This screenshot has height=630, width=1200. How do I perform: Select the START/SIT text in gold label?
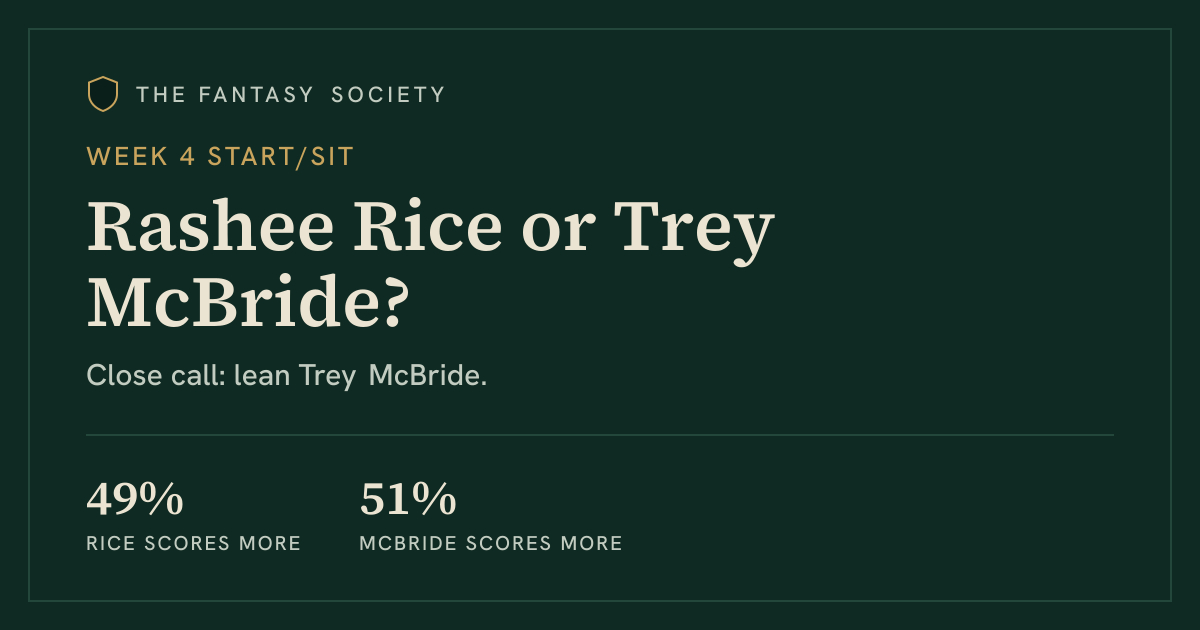(280, 156)
